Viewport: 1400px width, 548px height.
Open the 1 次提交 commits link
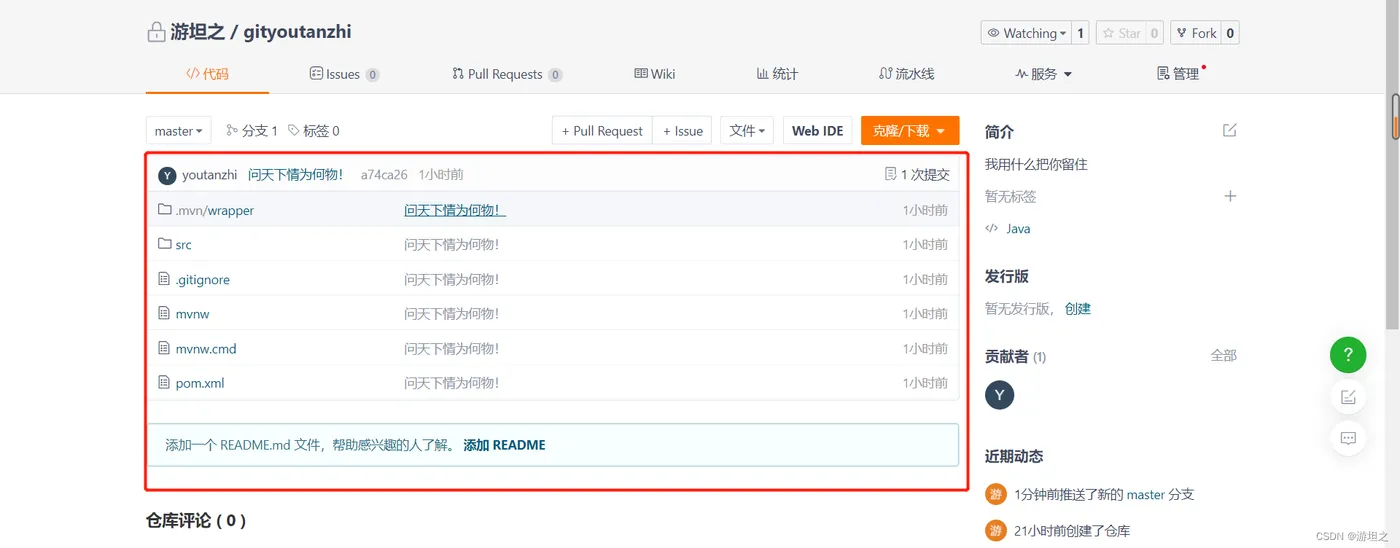[x=917, y=175]
